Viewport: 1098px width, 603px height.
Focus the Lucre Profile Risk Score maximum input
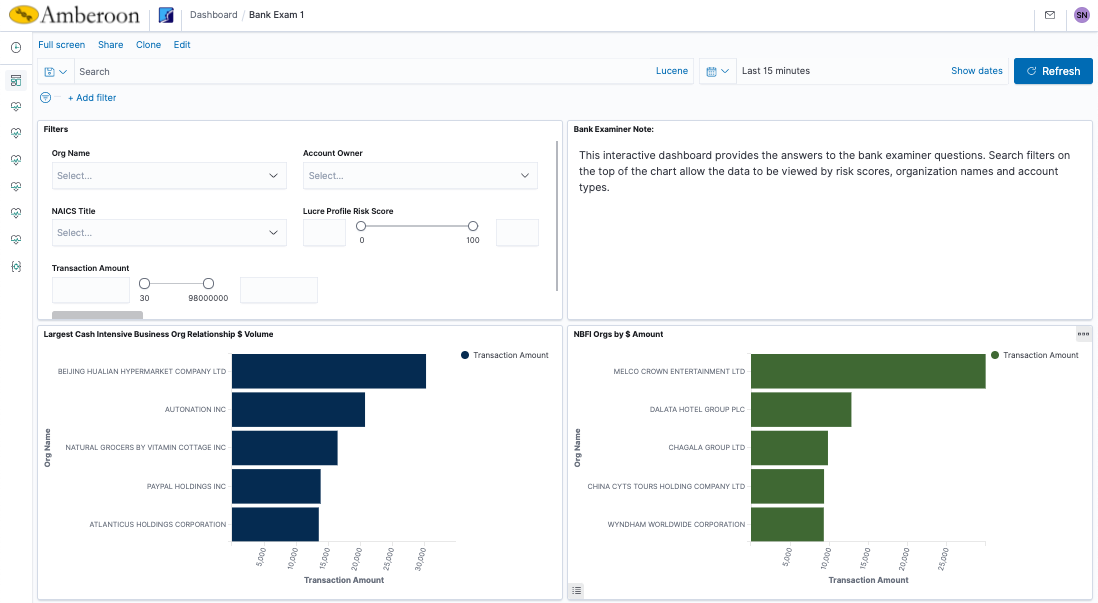(517, 233)
